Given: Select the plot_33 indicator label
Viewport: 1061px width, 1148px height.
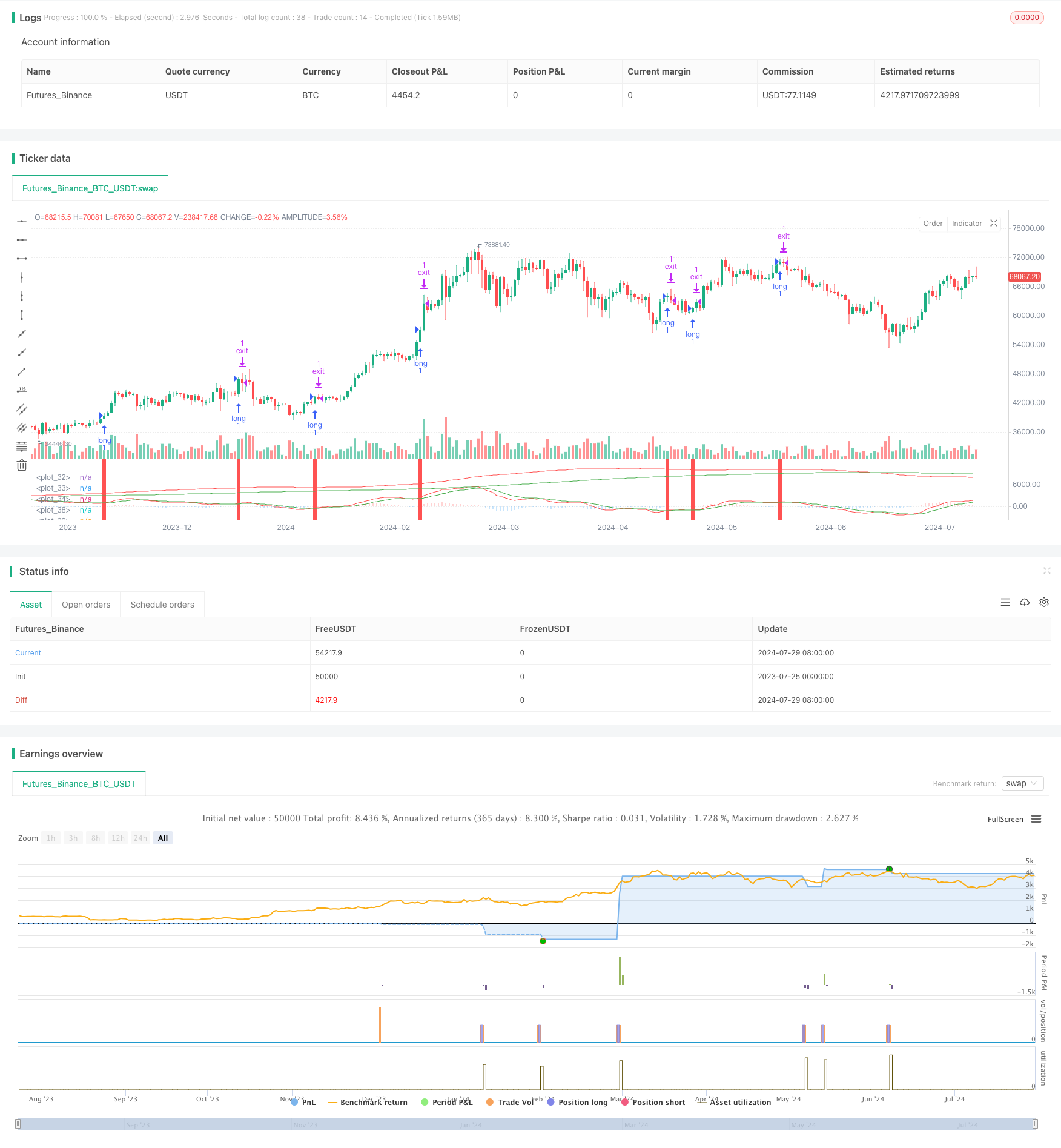Looking at the screenshot, I should click(53, 488).
